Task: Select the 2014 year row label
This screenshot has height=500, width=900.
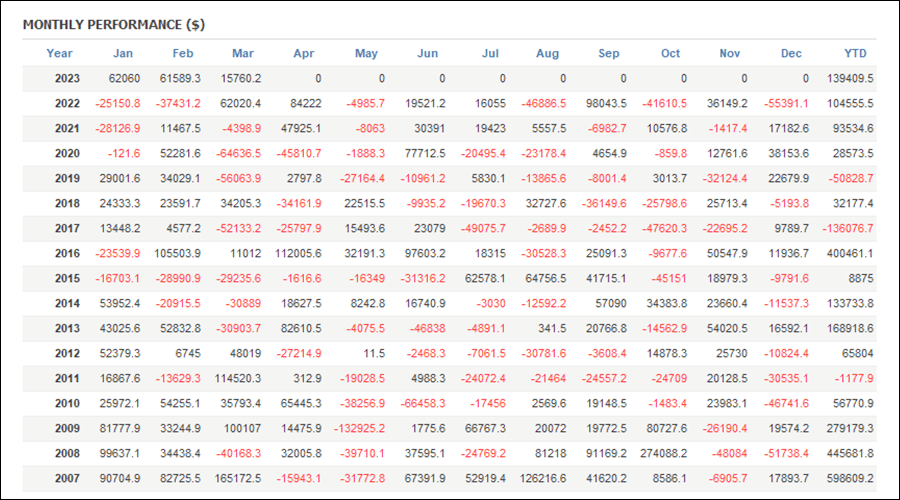Action: [x=67, y=303]
